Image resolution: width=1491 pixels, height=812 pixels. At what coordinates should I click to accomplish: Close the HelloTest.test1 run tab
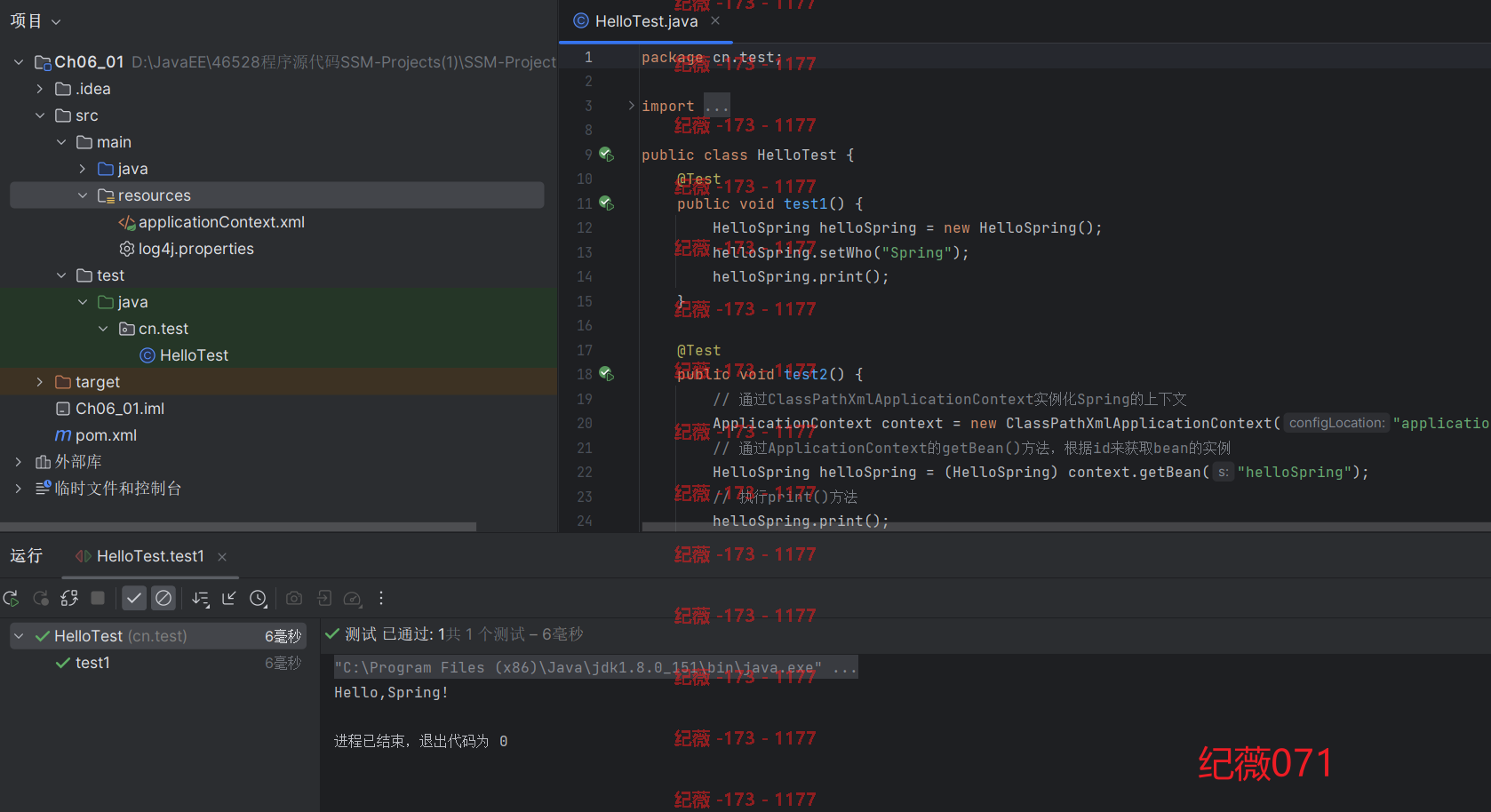click(x=222, y=557)
